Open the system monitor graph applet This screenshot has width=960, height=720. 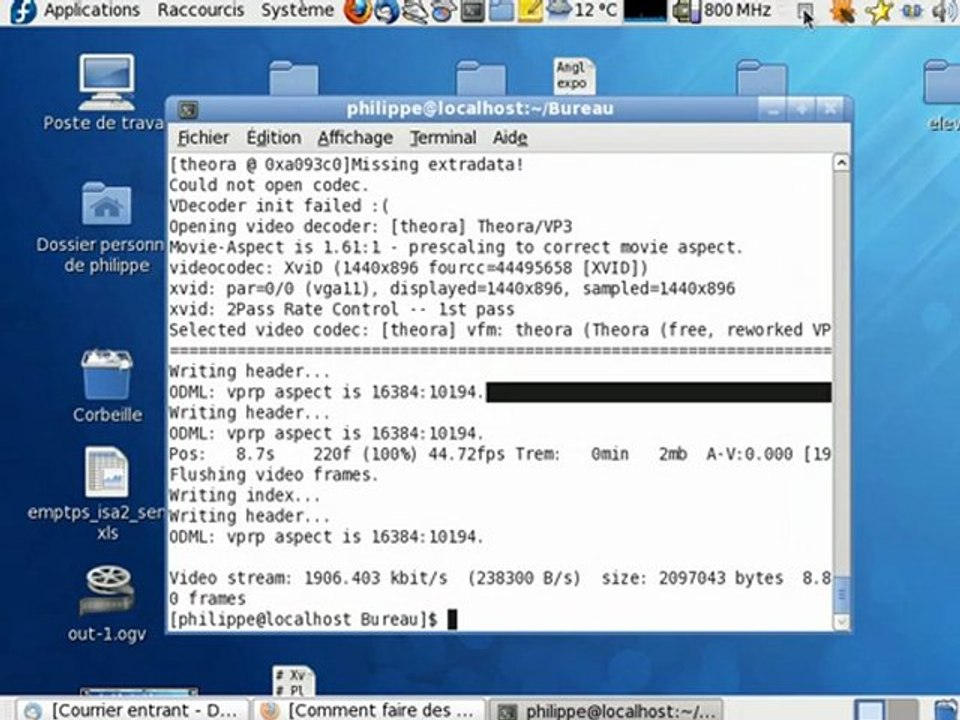tap(644, 11)
